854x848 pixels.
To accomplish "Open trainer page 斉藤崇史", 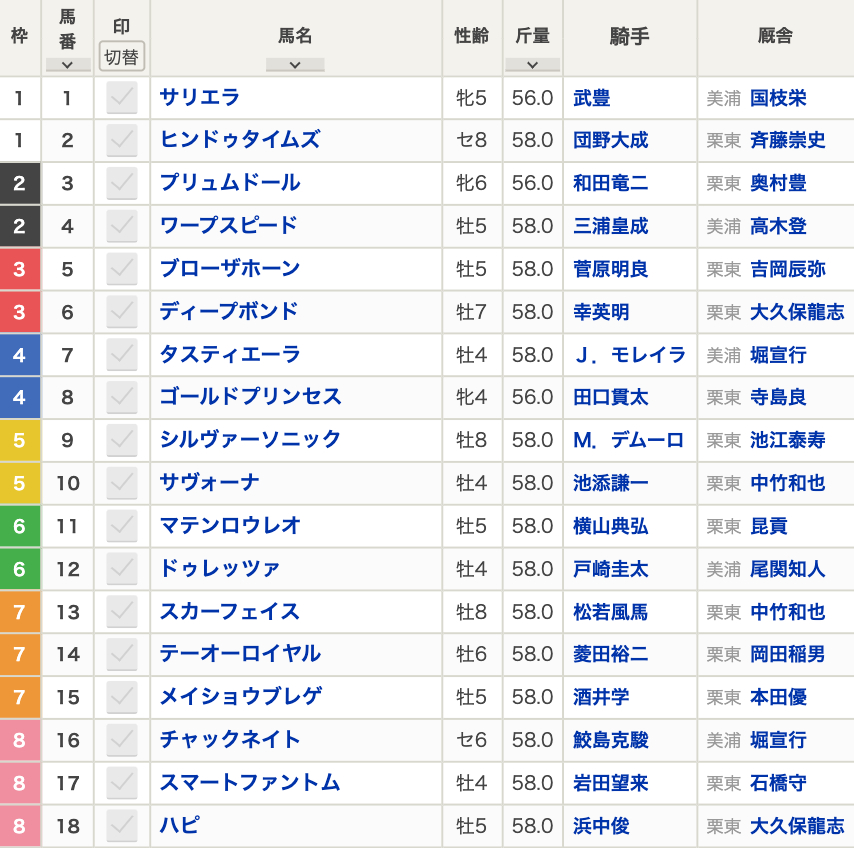I will pyautogui.click(x=788, y=141).
